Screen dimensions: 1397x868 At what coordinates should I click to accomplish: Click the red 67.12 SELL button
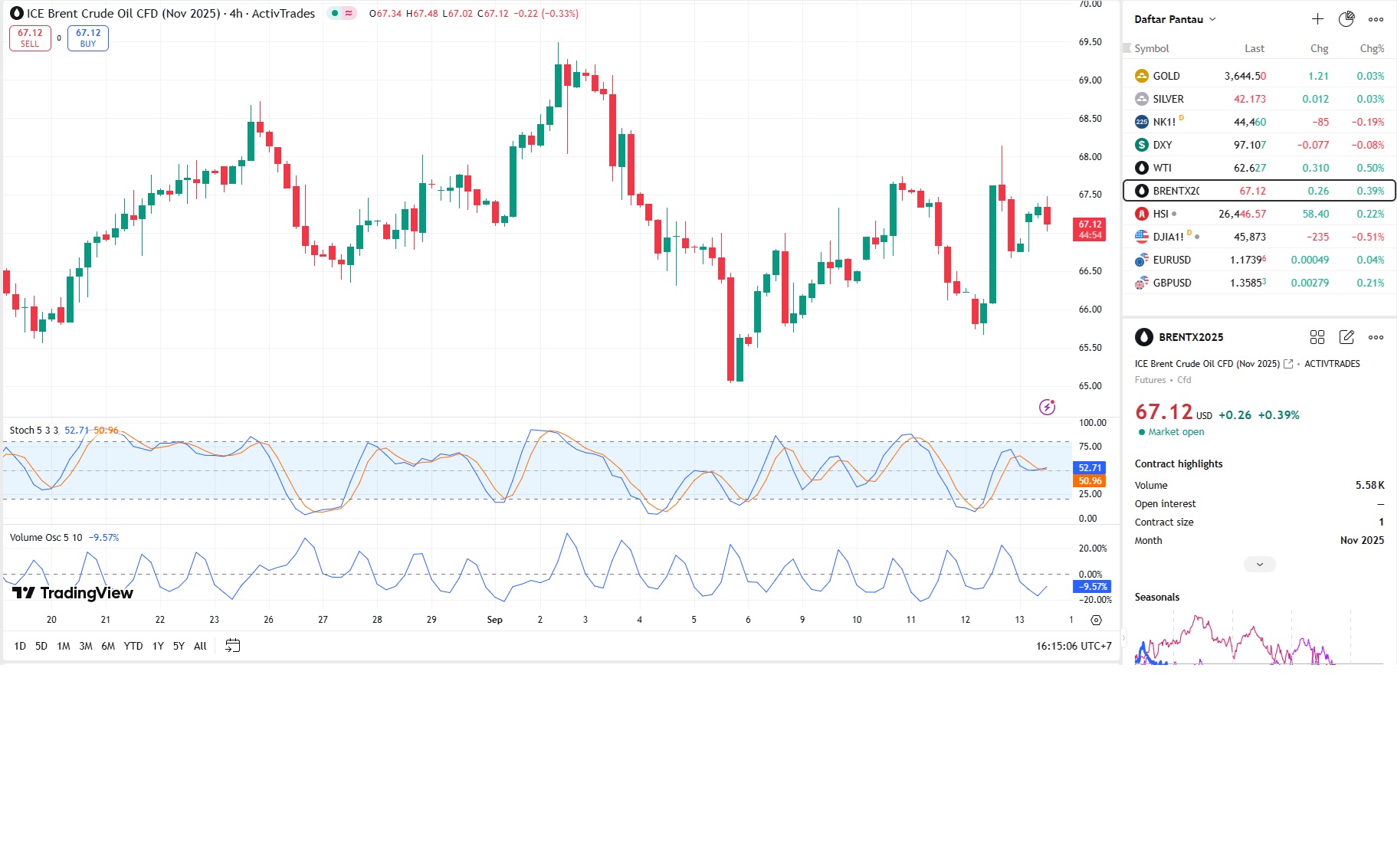(x=30, y=38)
